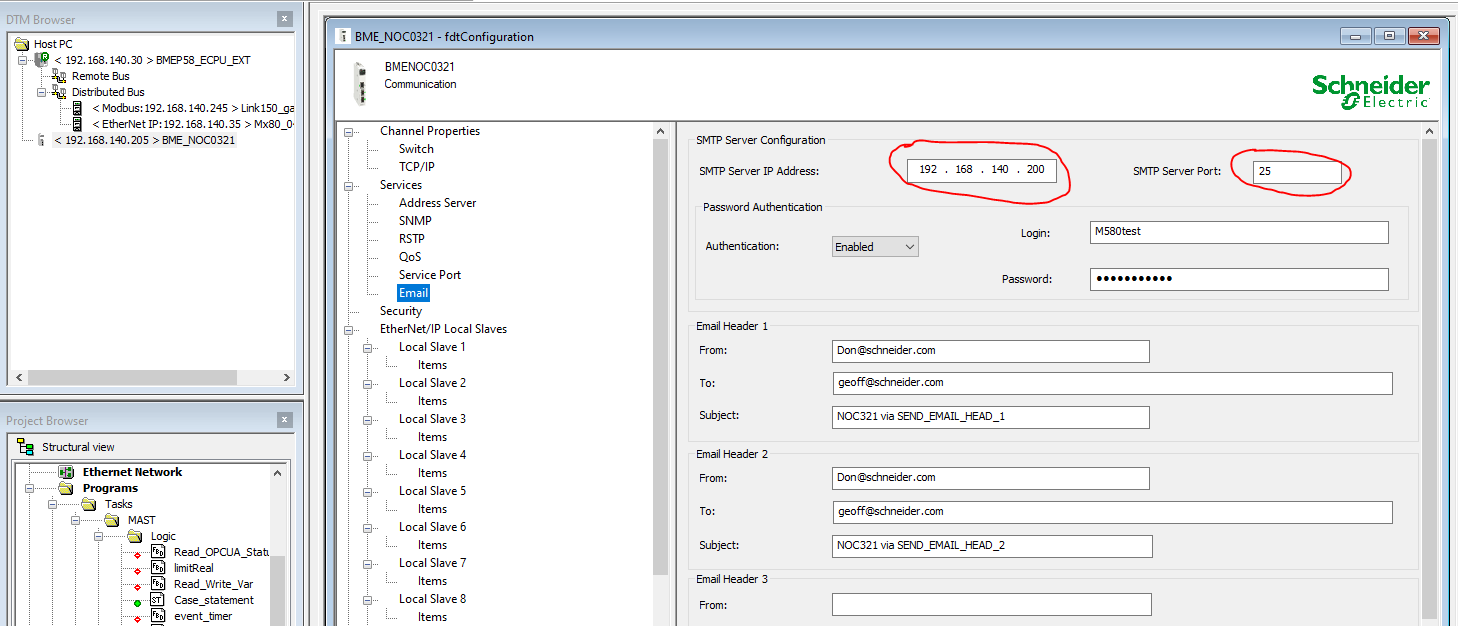The width and height of the screenshot is (1458, 626).
Task: Click the Remote Bus network icon
Action: tap(60, 76)
